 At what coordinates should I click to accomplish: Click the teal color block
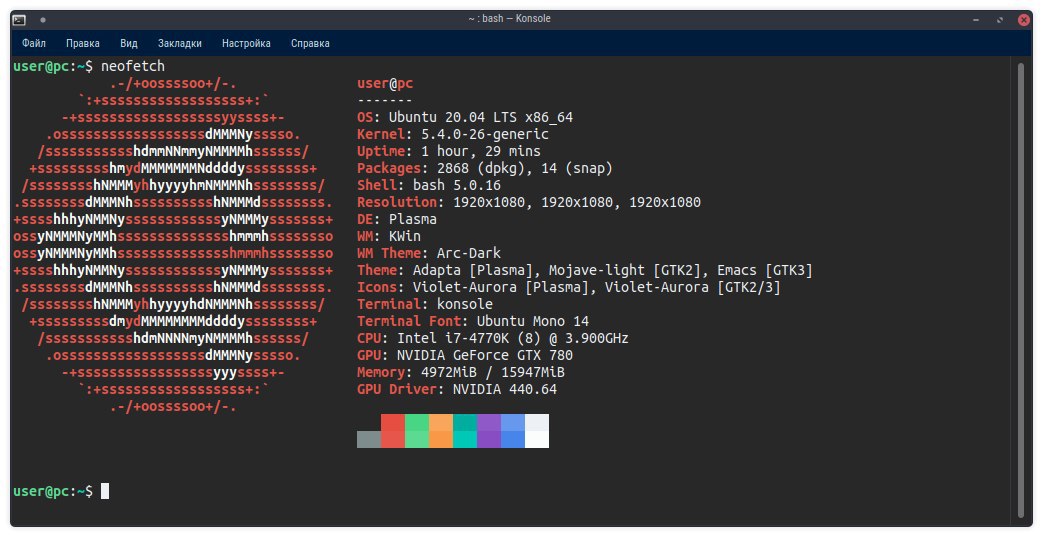[x=465, y=431]
